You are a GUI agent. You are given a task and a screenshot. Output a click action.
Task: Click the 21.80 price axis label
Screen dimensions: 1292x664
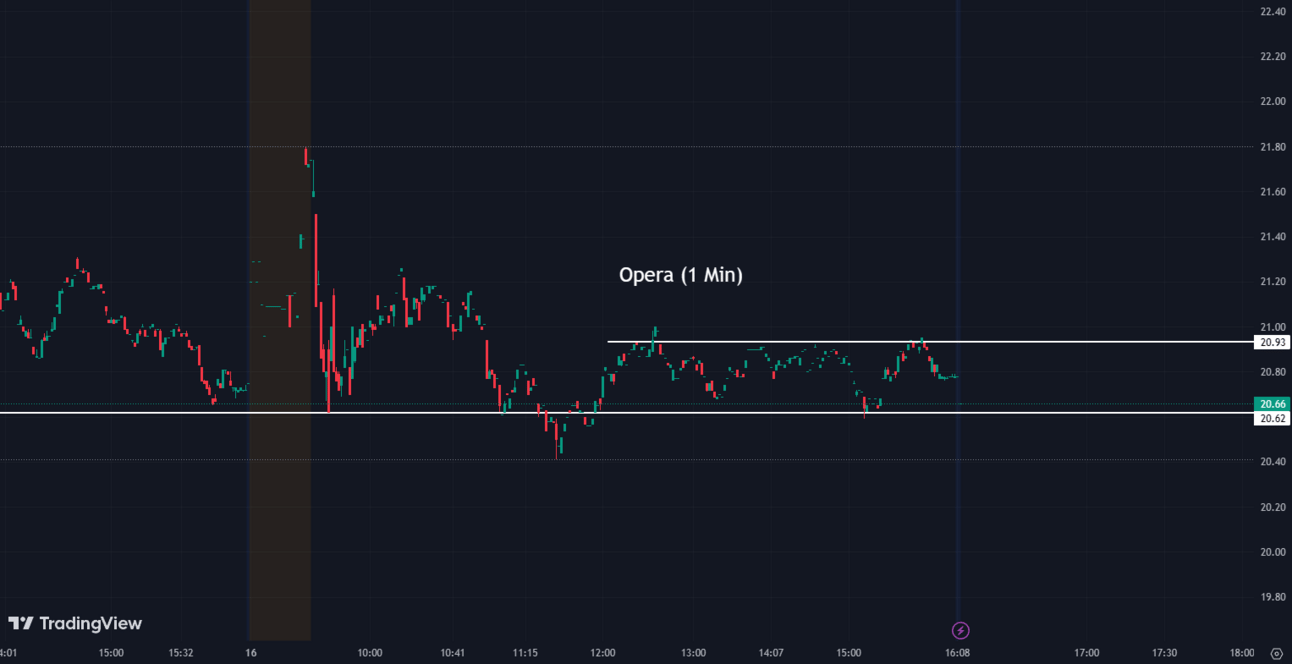[x=1273, y=147]
